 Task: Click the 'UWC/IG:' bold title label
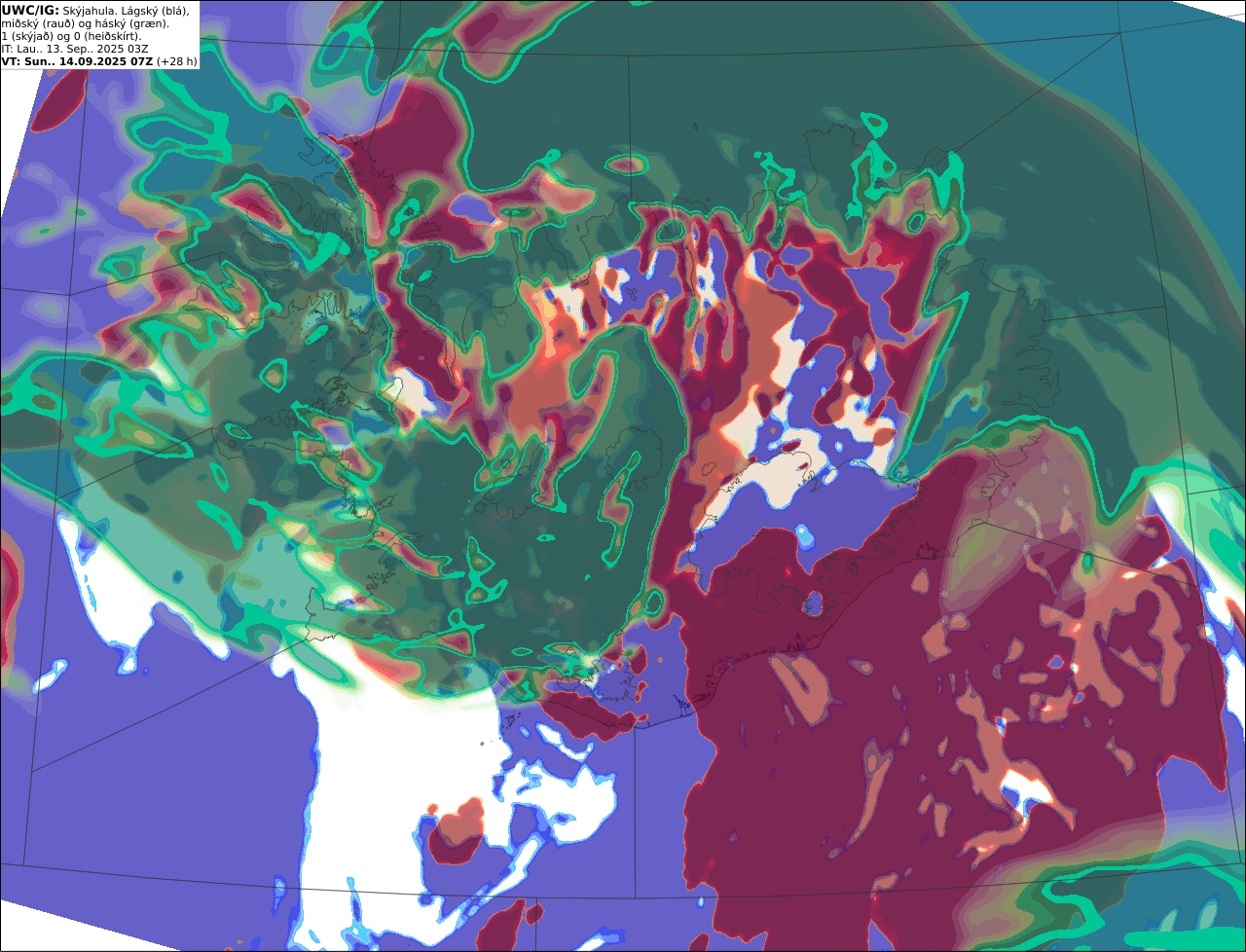coord(30,11)
